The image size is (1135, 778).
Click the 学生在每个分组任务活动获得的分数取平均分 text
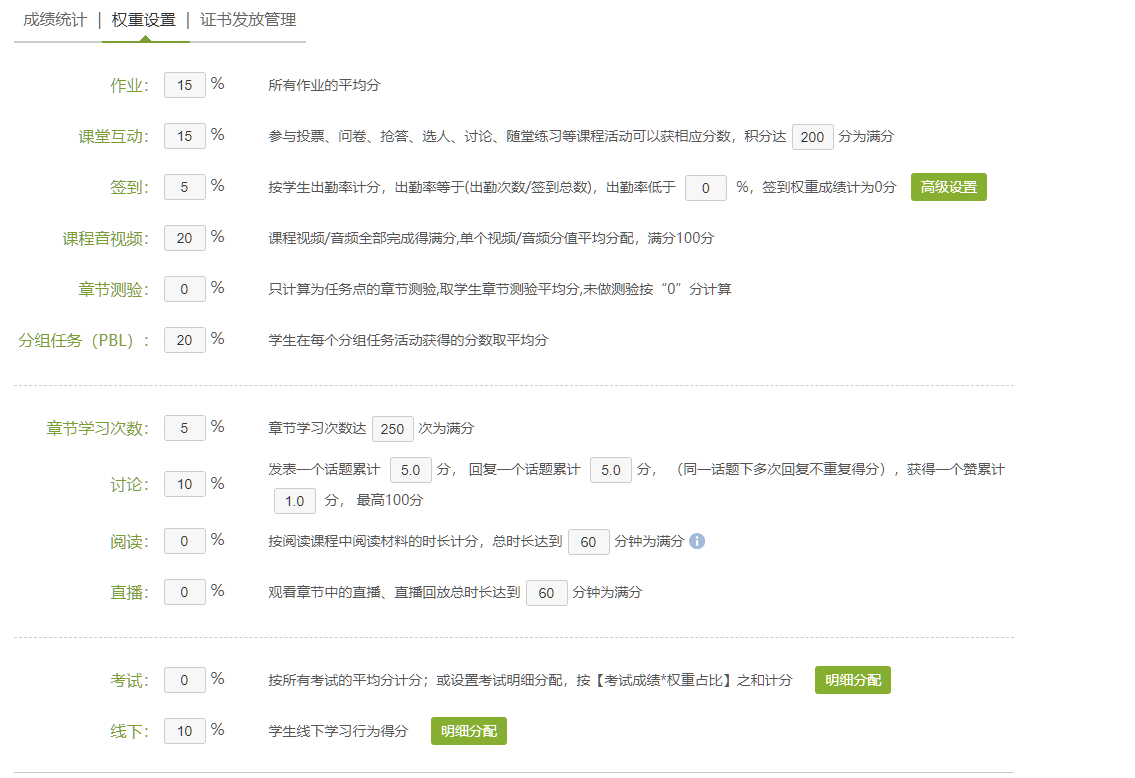click(x=408, y=340)
